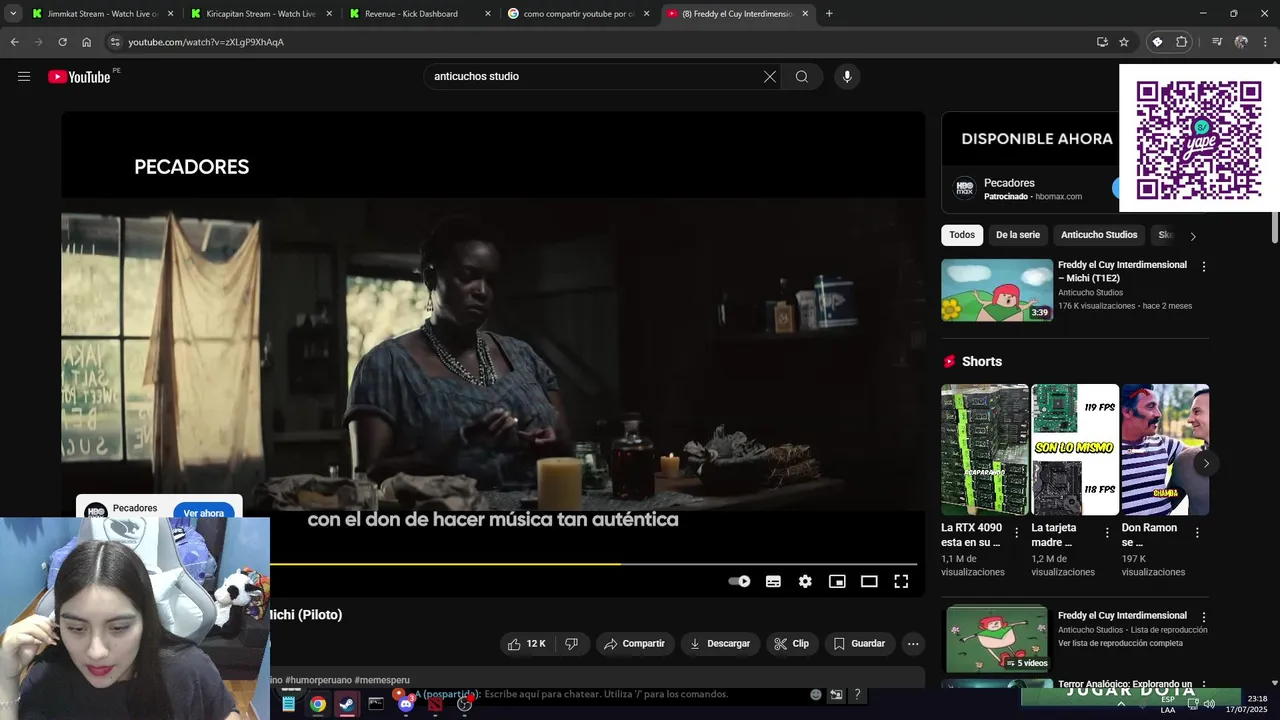Open the tab search dropdown arrow
The height and width of the screenshot is (720, 1280).
pos(13,14)
